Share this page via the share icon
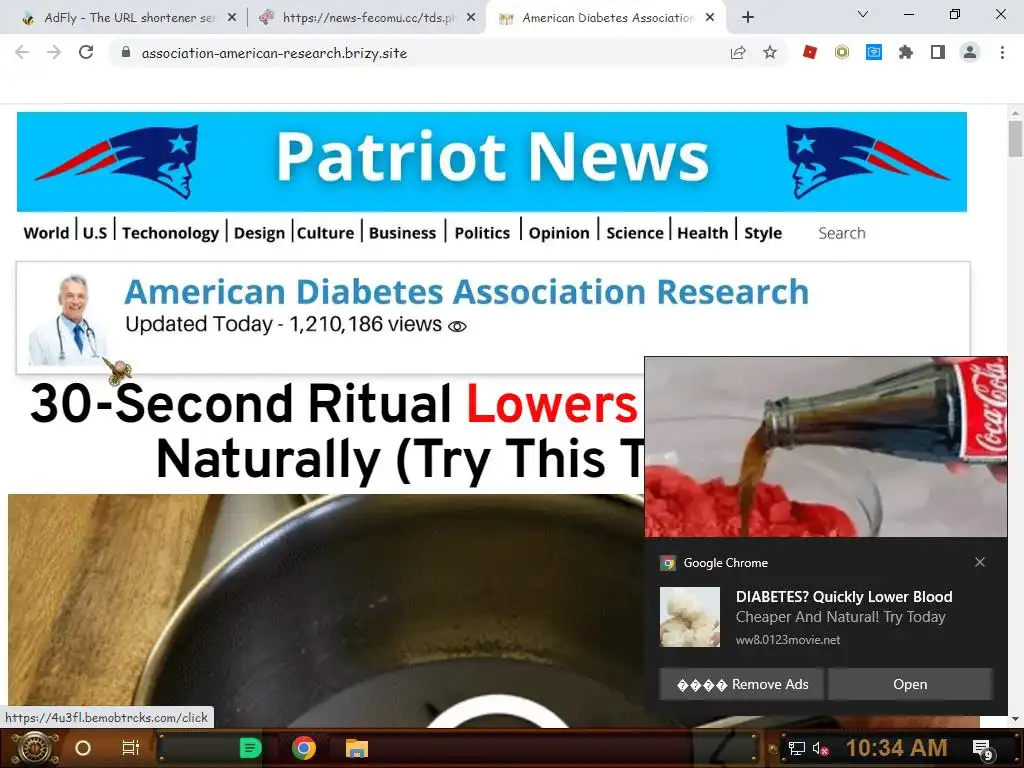 tap(738, 52)
